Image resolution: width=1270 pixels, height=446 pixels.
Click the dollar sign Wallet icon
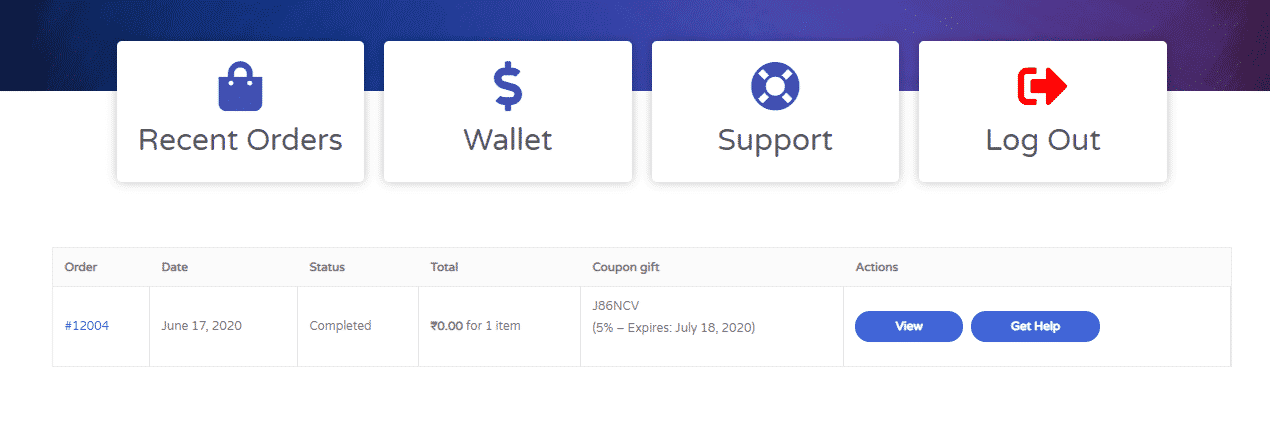point(508,87)
